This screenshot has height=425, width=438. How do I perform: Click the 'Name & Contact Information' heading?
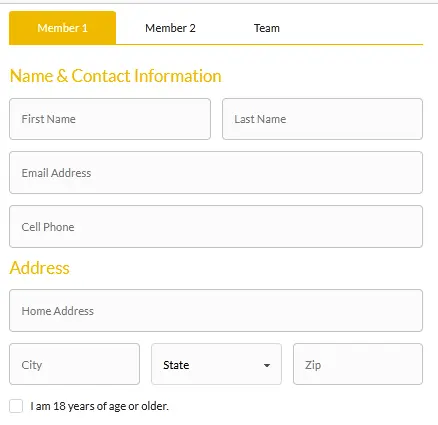[115, 76]
